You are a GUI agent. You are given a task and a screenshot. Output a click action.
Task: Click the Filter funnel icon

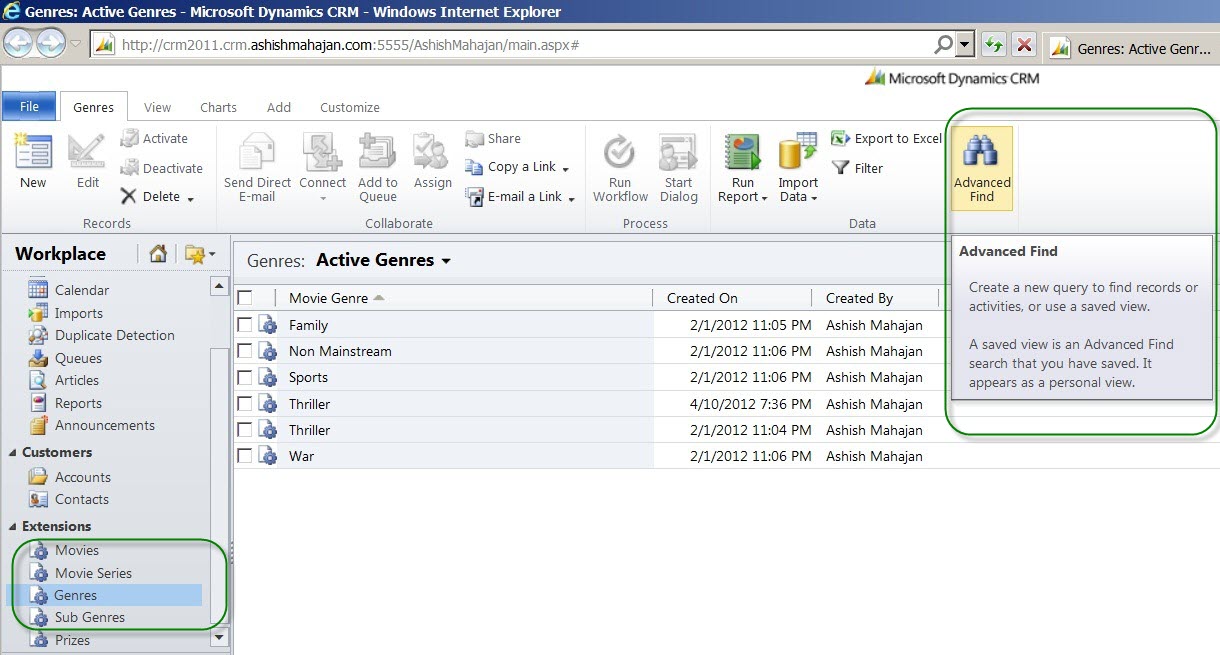click(841, 168)
